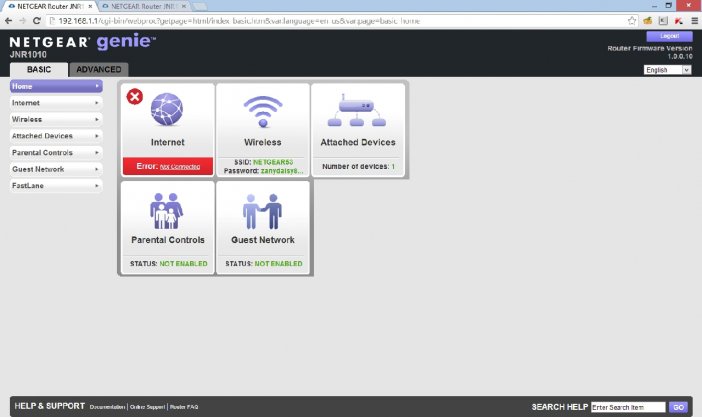The width and height of the screenshot is (702, 417).
Task: Click the GO search button
Action: [678, 407]
